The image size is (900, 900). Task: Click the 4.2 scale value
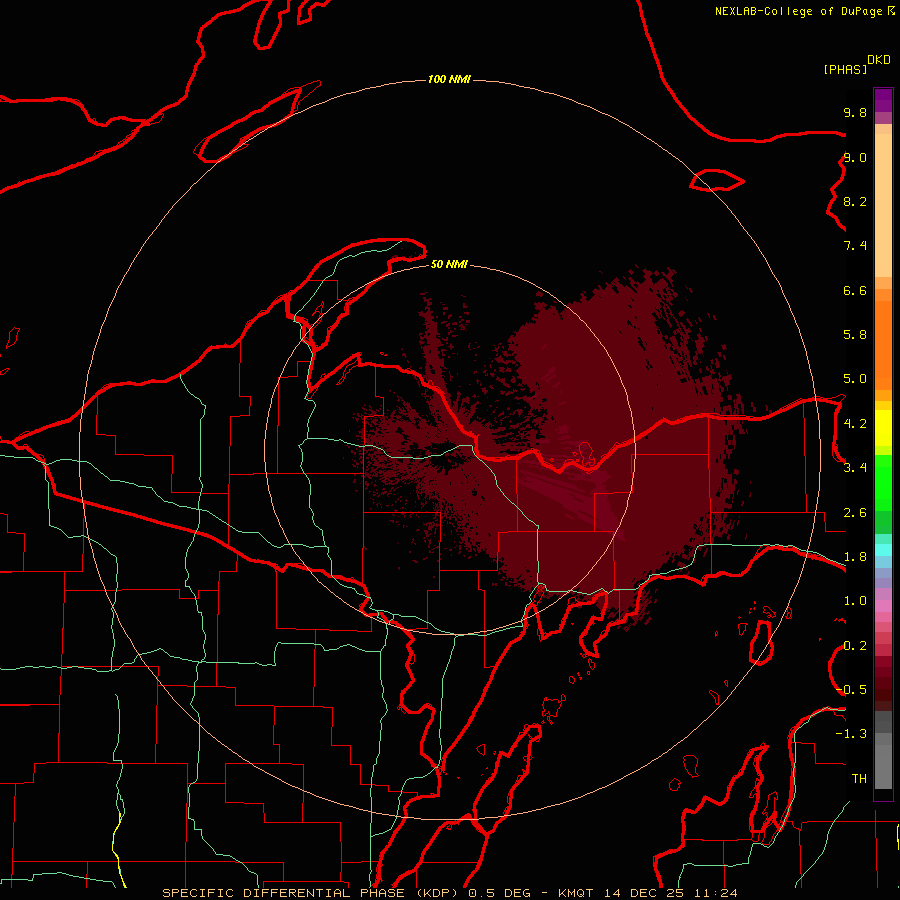tap(855, 424)
